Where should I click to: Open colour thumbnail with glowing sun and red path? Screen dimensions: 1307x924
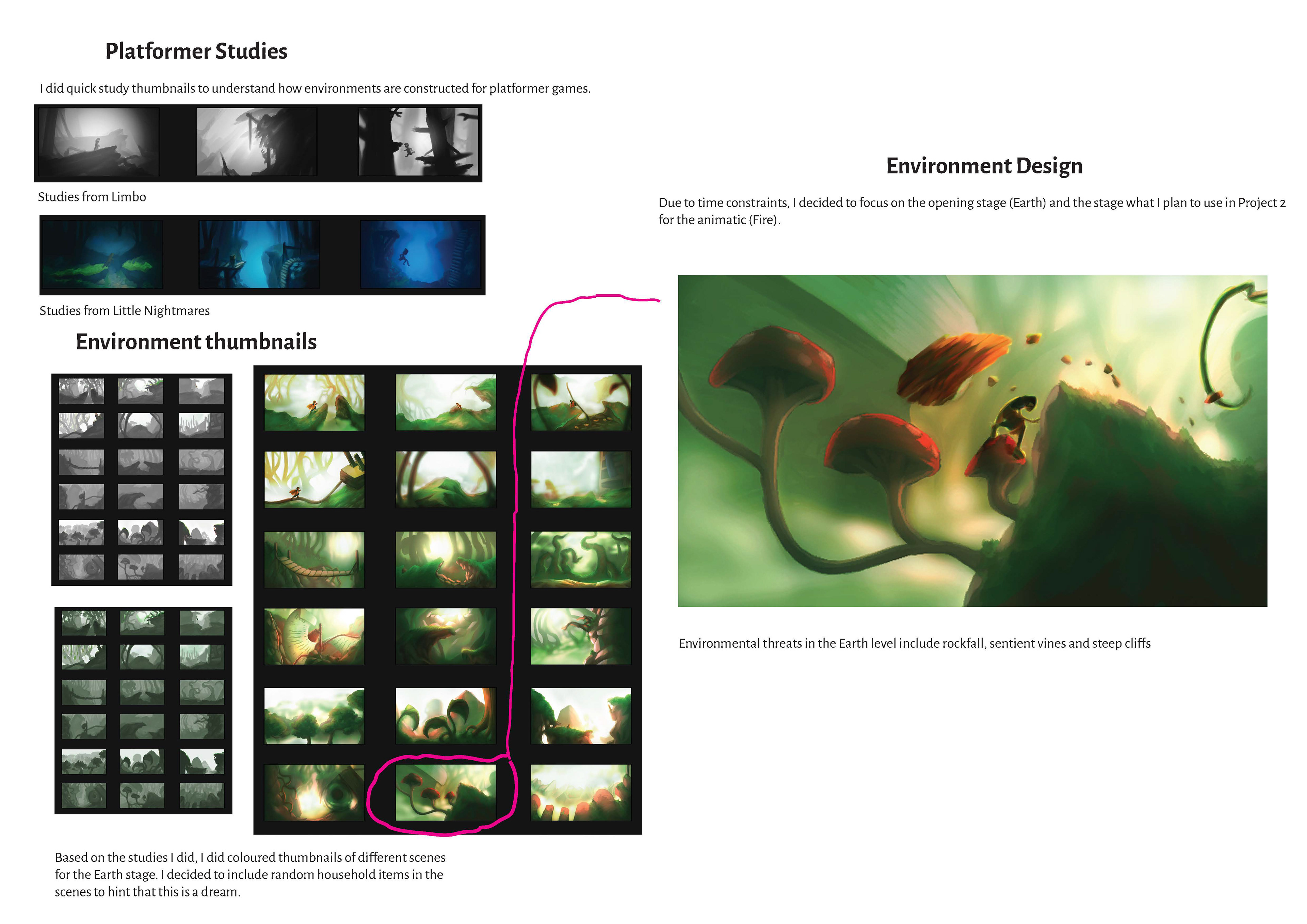[446, 559]
